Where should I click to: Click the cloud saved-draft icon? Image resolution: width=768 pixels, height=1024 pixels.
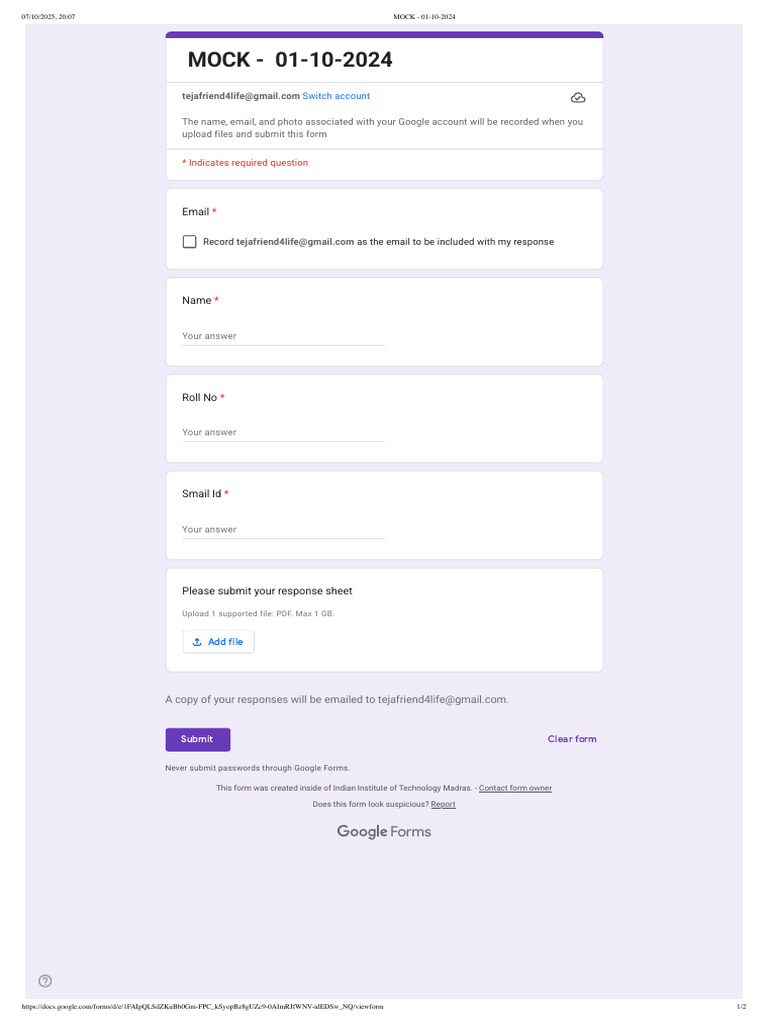[x=578, y=98]
